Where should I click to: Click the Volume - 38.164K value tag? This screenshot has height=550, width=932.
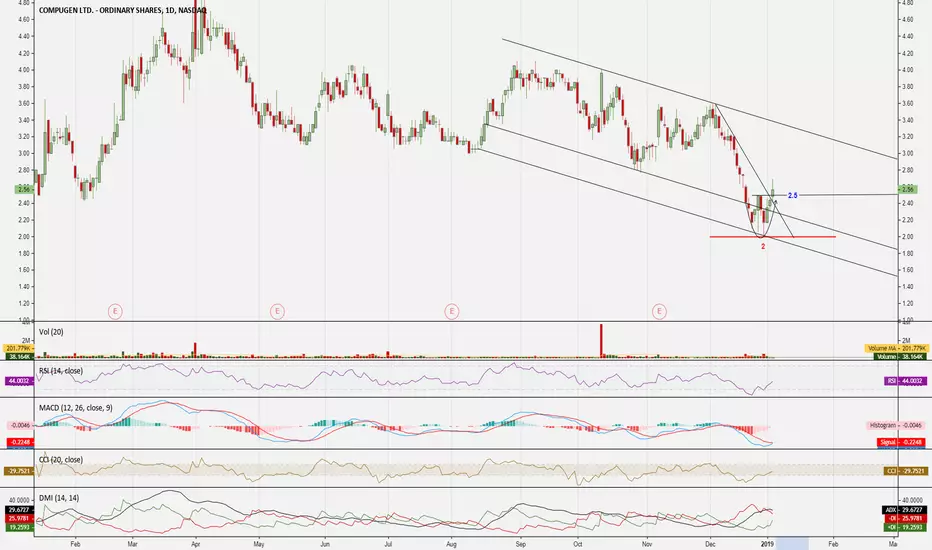coord(900,357)
